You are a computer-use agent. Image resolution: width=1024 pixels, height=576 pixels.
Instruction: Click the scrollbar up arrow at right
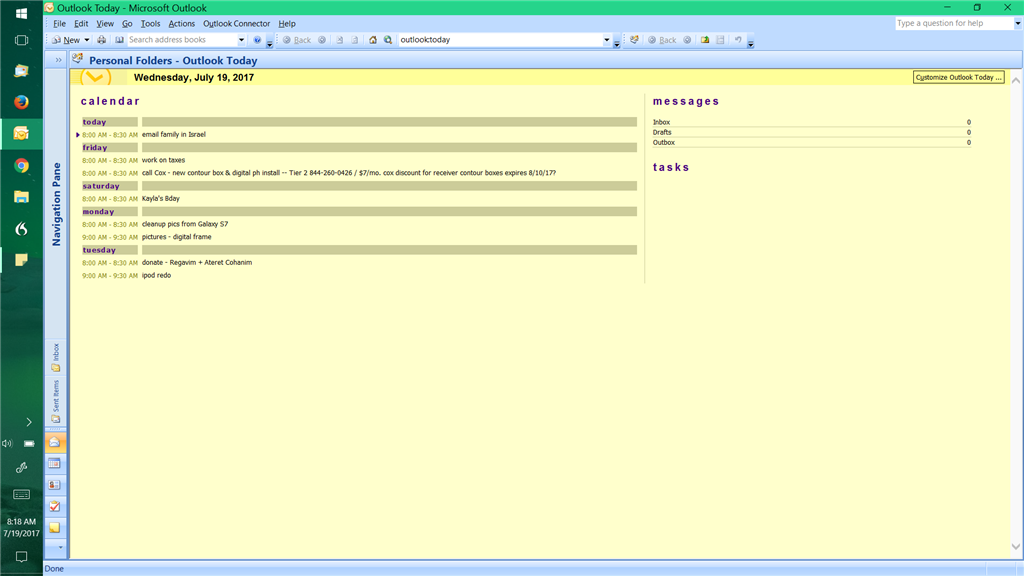pos(1016,80)
